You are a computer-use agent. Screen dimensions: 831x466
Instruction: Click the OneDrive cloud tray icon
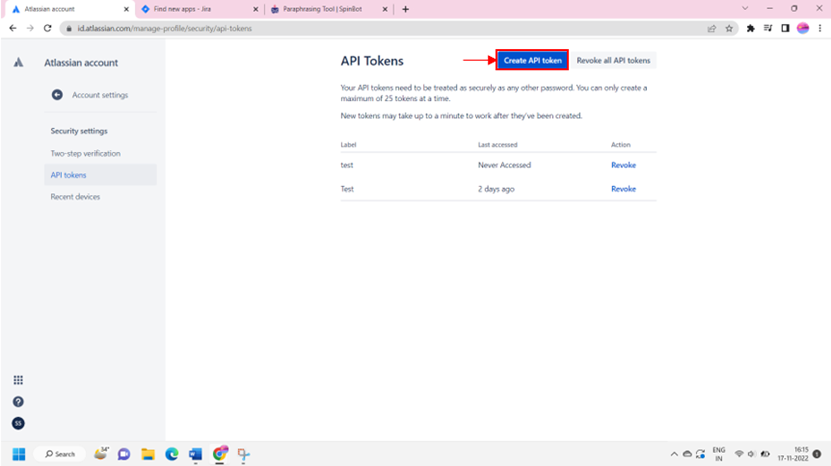point(687,454)
